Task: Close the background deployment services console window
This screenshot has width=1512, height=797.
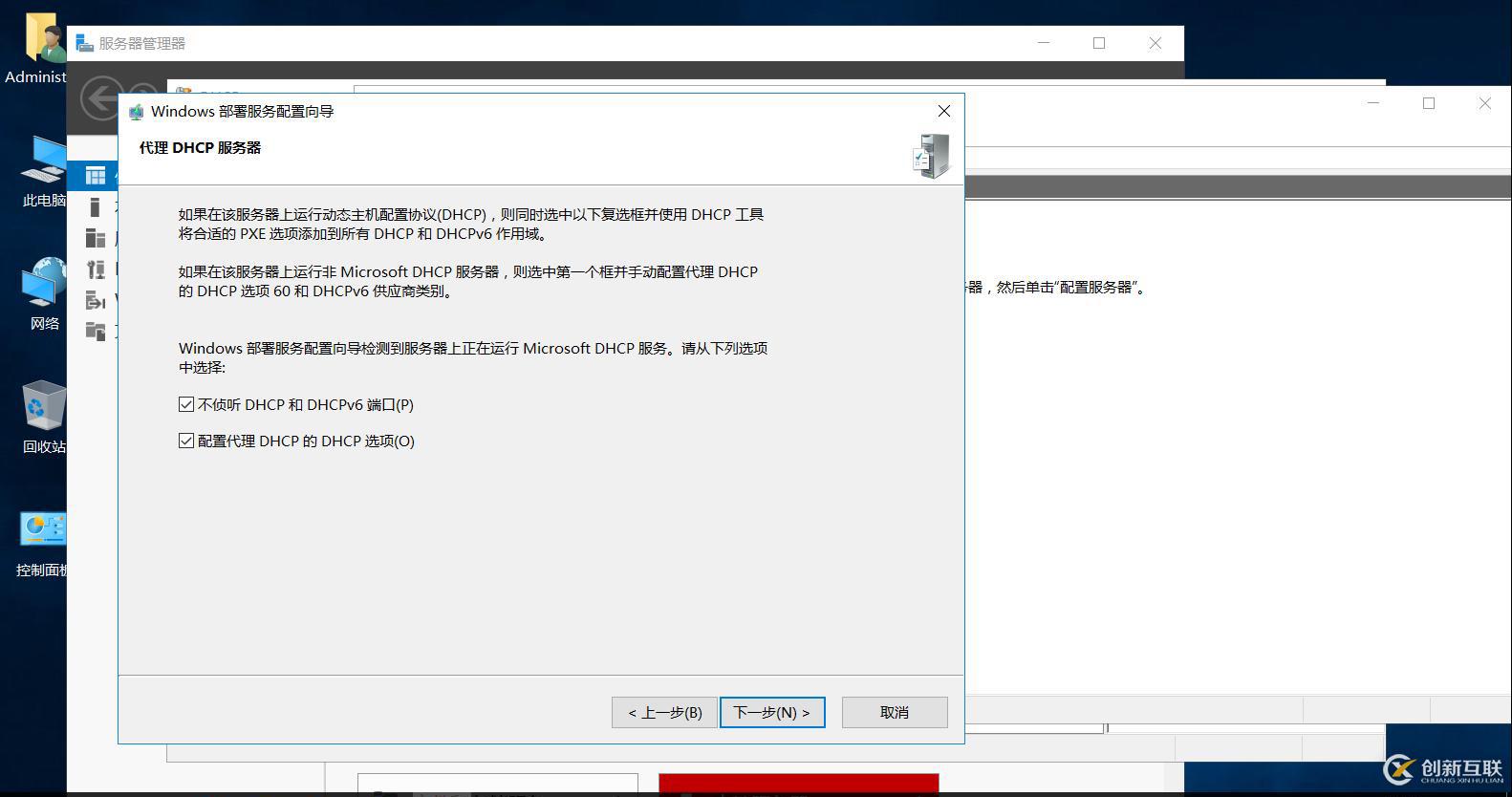Action: click(x=1485, y=103)
